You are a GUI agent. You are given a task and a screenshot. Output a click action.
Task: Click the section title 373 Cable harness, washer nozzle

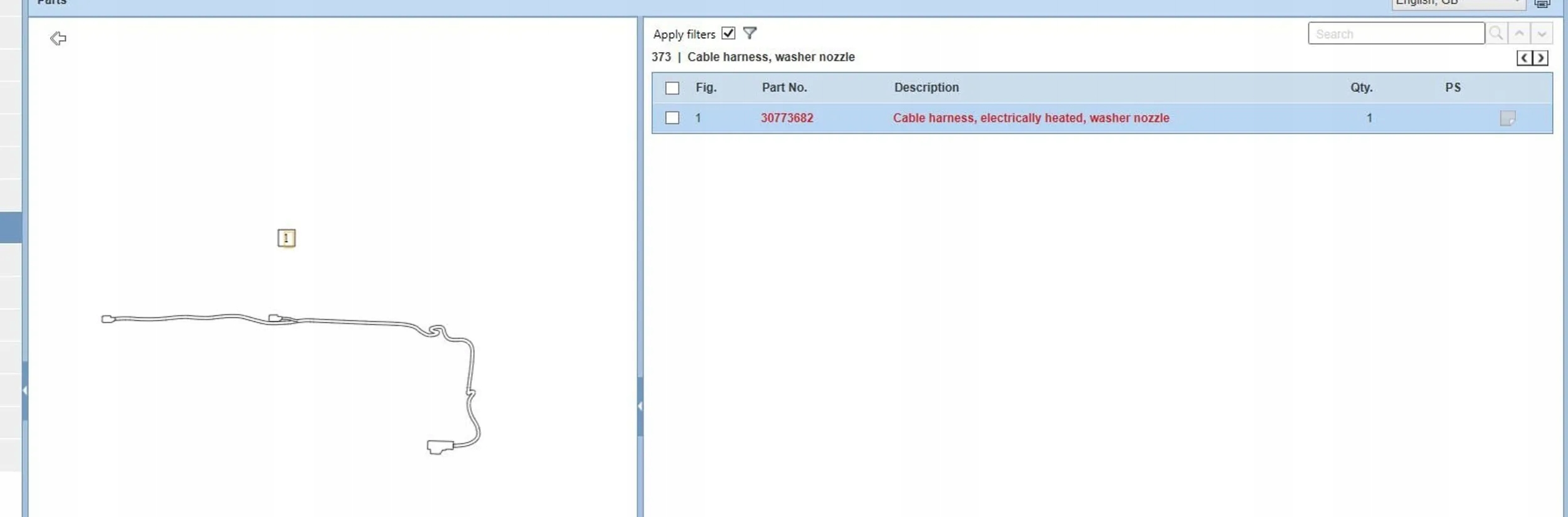click(753, 57)
